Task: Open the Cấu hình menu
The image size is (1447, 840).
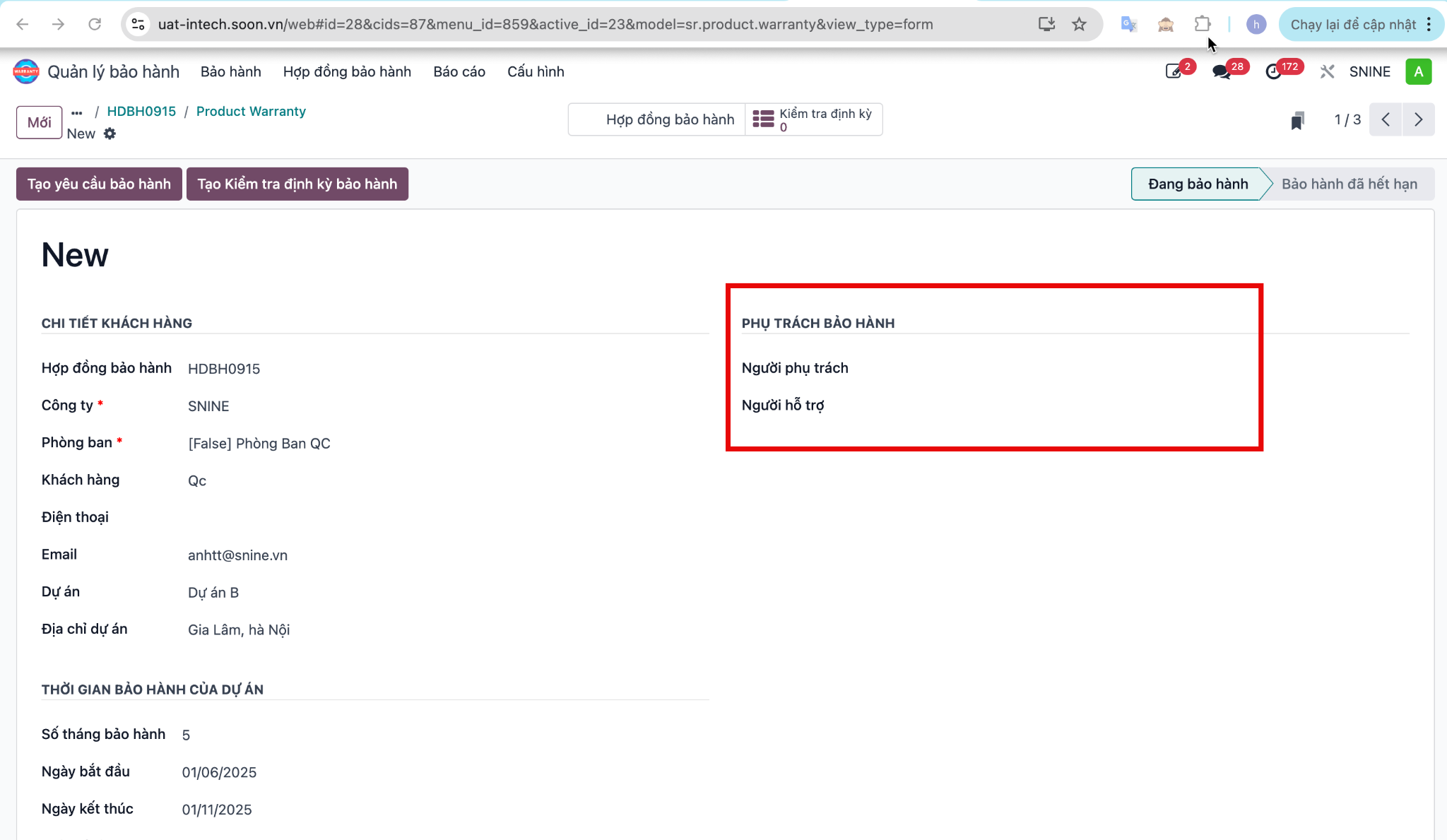Action: pos(536,71)
